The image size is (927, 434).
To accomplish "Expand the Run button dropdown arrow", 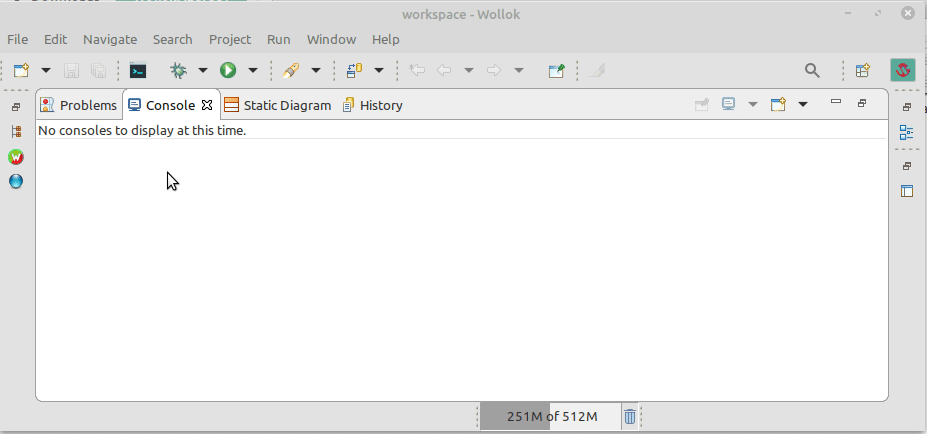I will pyautogui.click(x=253, y=71).
